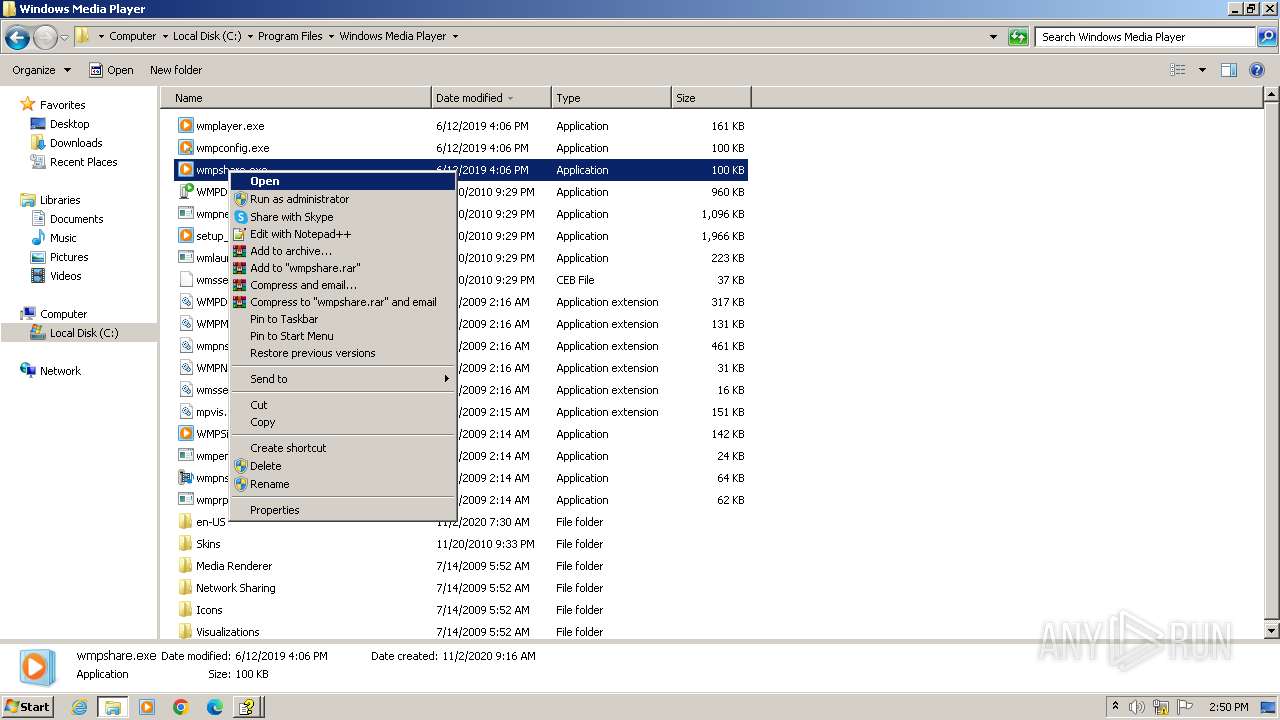Expand the Windows Media Player breadcrumb arrow
1280x720 pixels.
click(455, 37)
